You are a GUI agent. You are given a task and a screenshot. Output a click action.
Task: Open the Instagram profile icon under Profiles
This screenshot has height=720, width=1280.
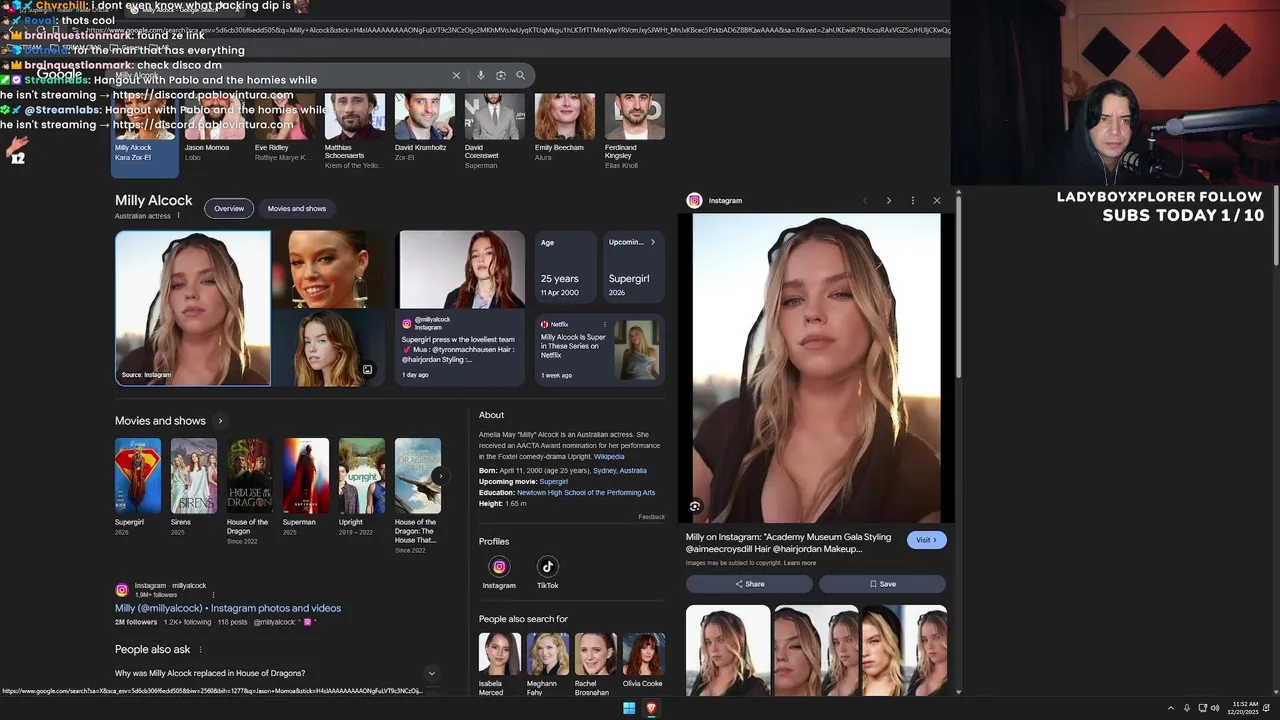click(x=499, y=567)
